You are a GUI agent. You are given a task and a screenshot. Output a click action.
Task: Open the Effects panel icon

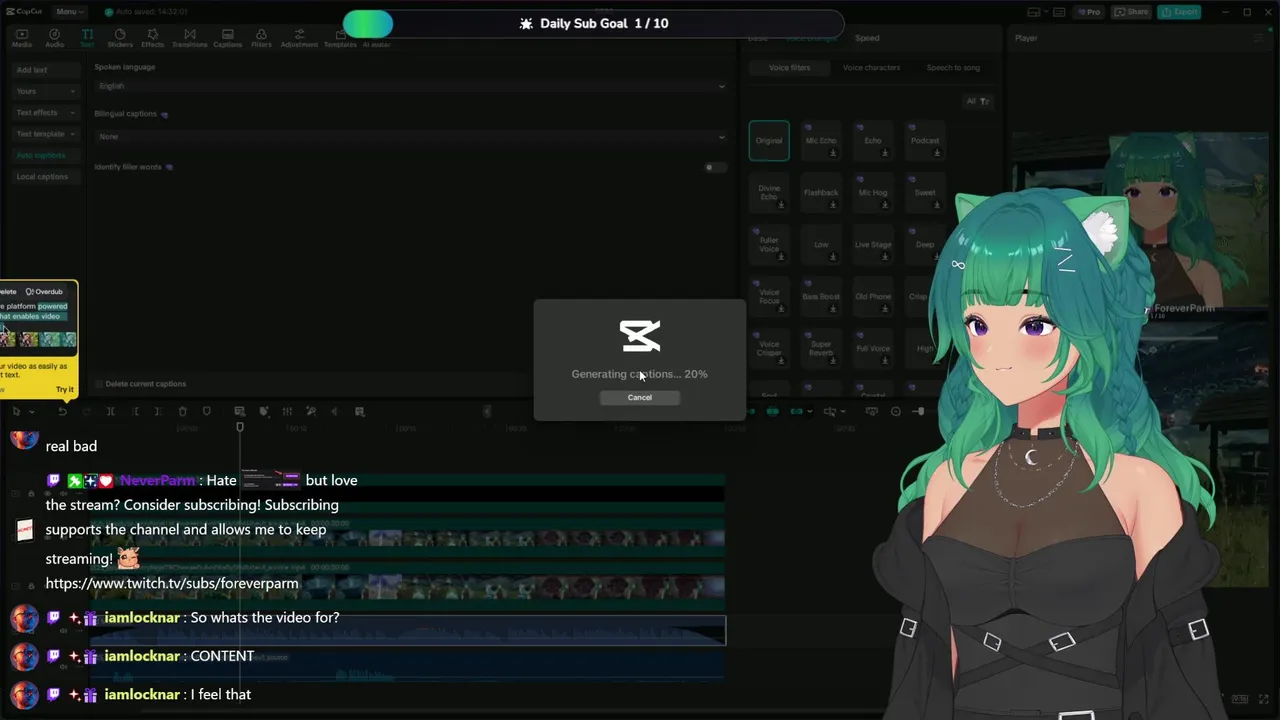point(152,38)
